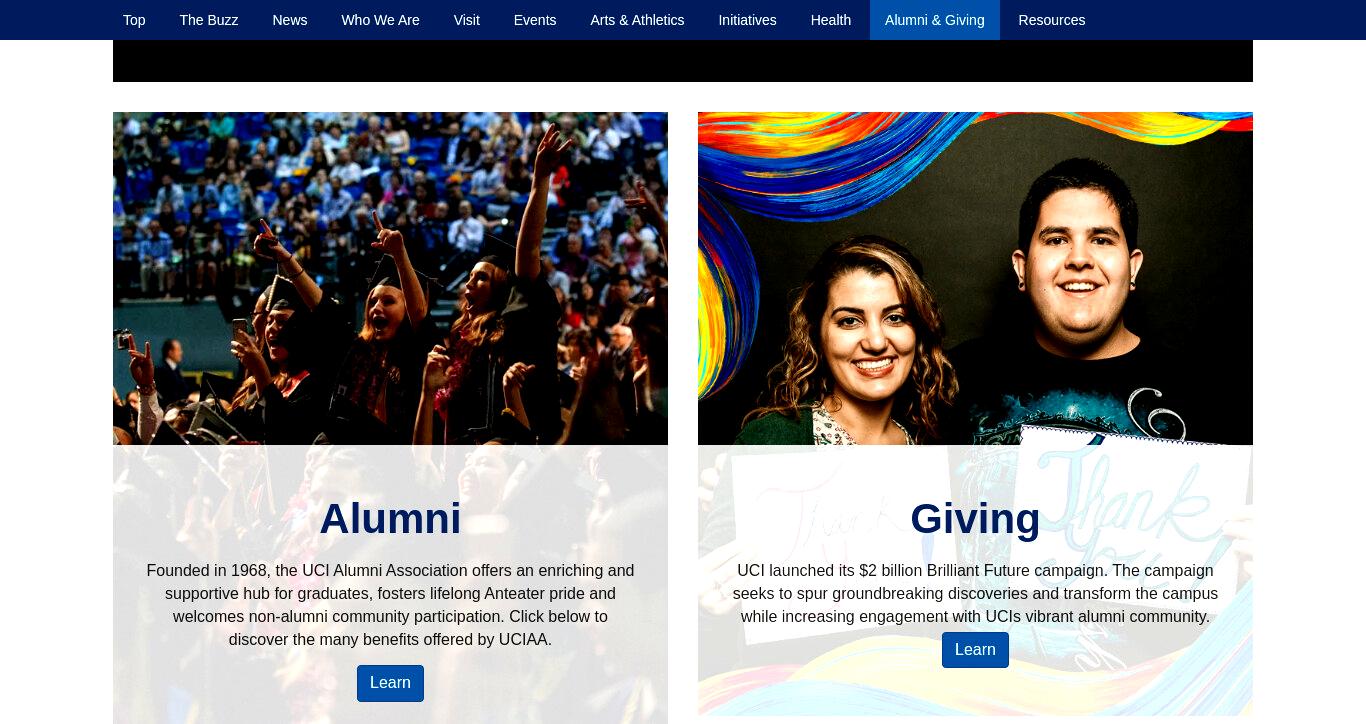Open Events nav item
Screen dimensions: 1366x724
pos(535,20)
